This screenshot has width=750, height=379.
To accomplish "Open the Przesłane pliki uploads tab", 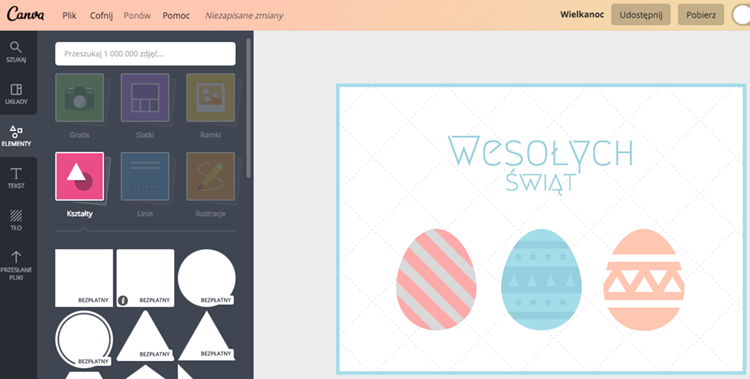I will (16, 266).
